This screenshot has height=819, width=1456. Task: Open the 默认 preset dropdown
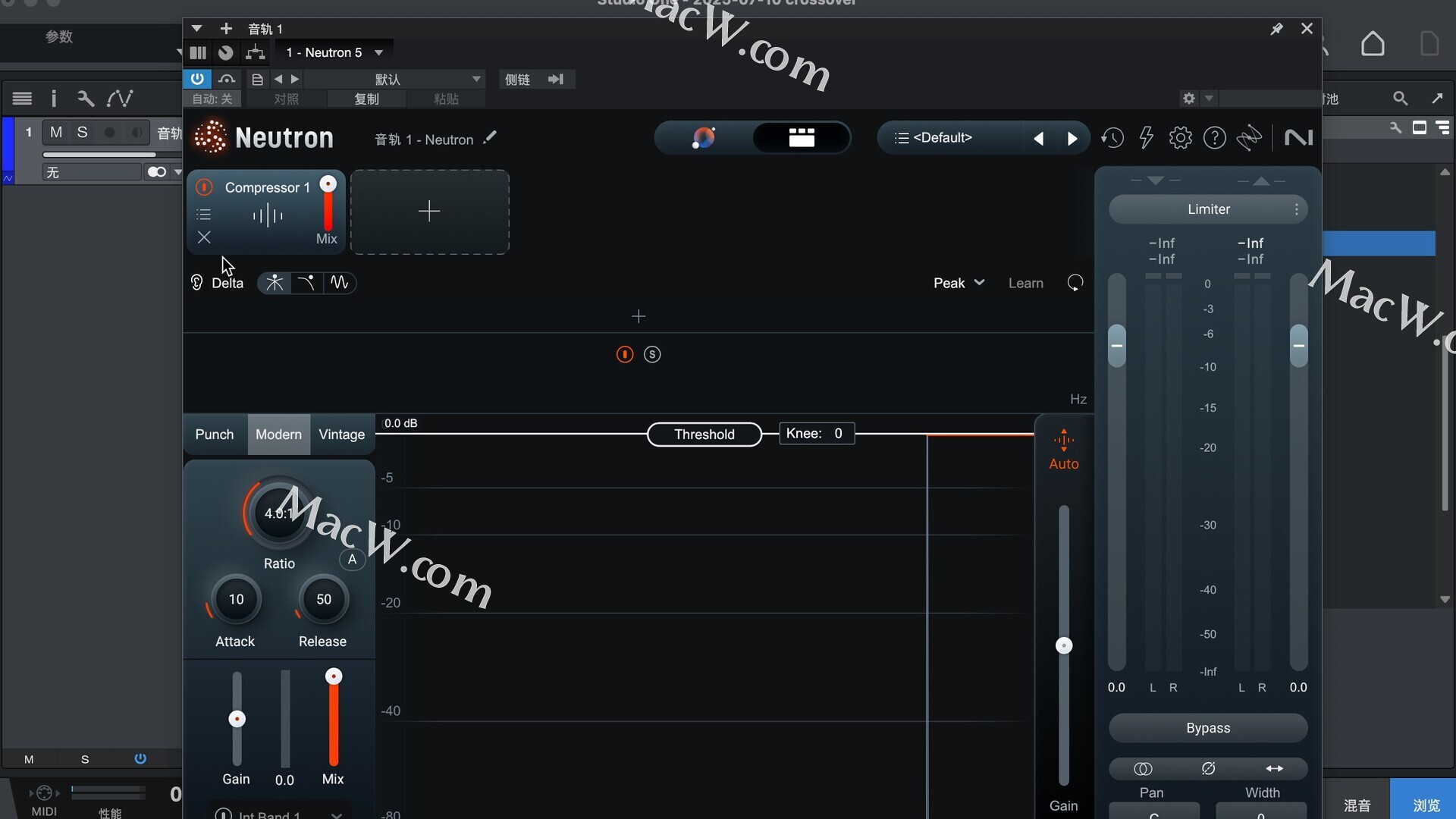[x=393, y=80]
